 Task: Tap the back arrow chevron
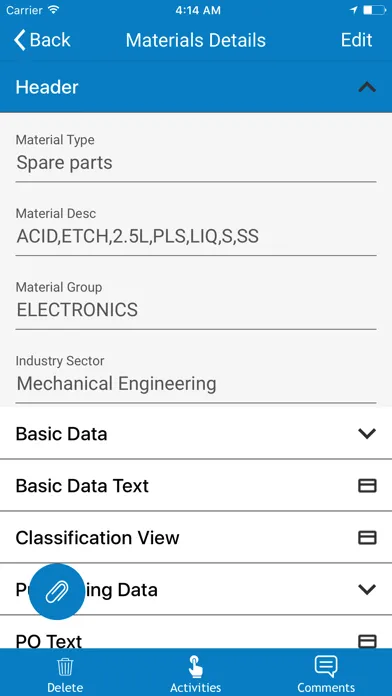click(x=20, y=40)
